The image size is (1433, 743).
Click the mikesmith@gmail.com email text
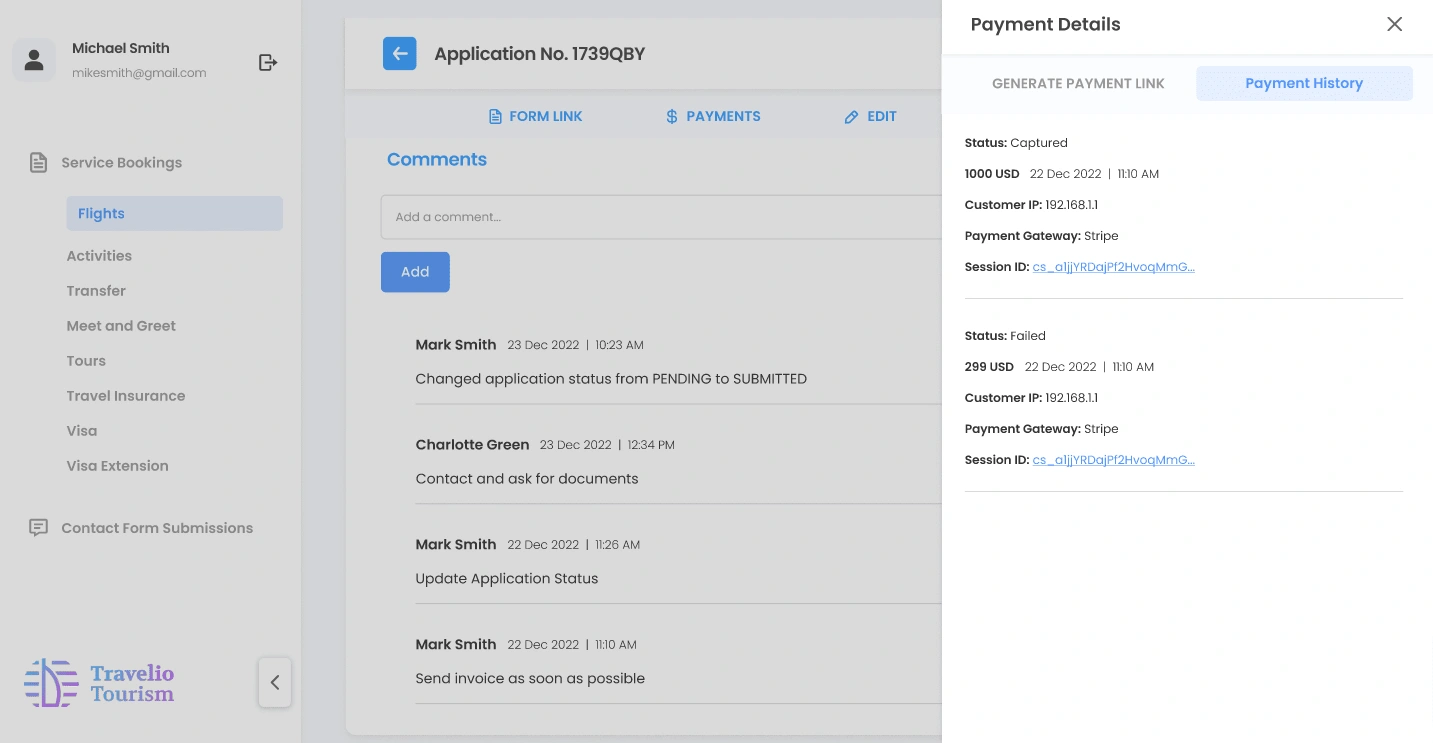139,73
